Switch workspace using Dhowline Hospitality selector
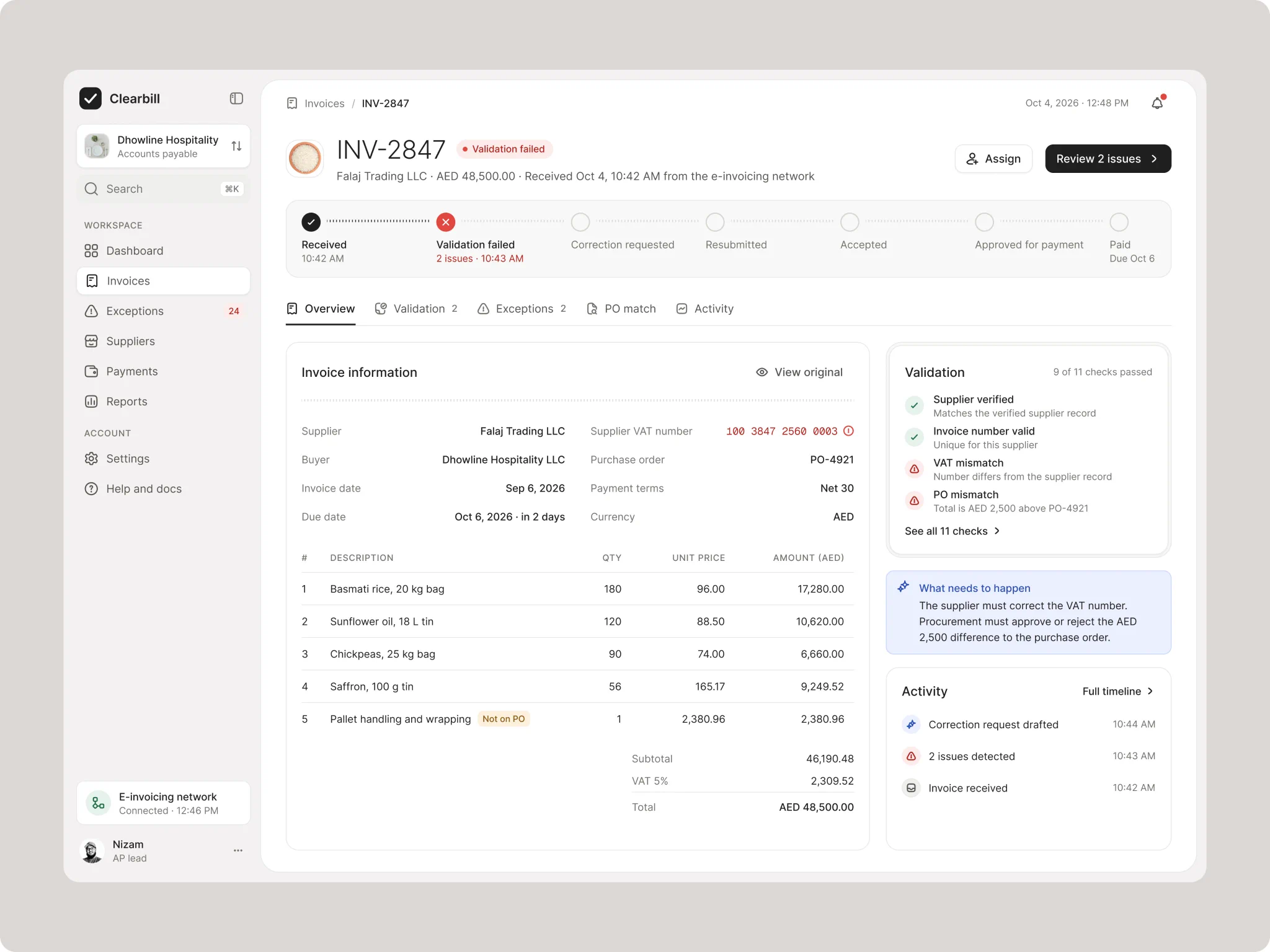 163,146
